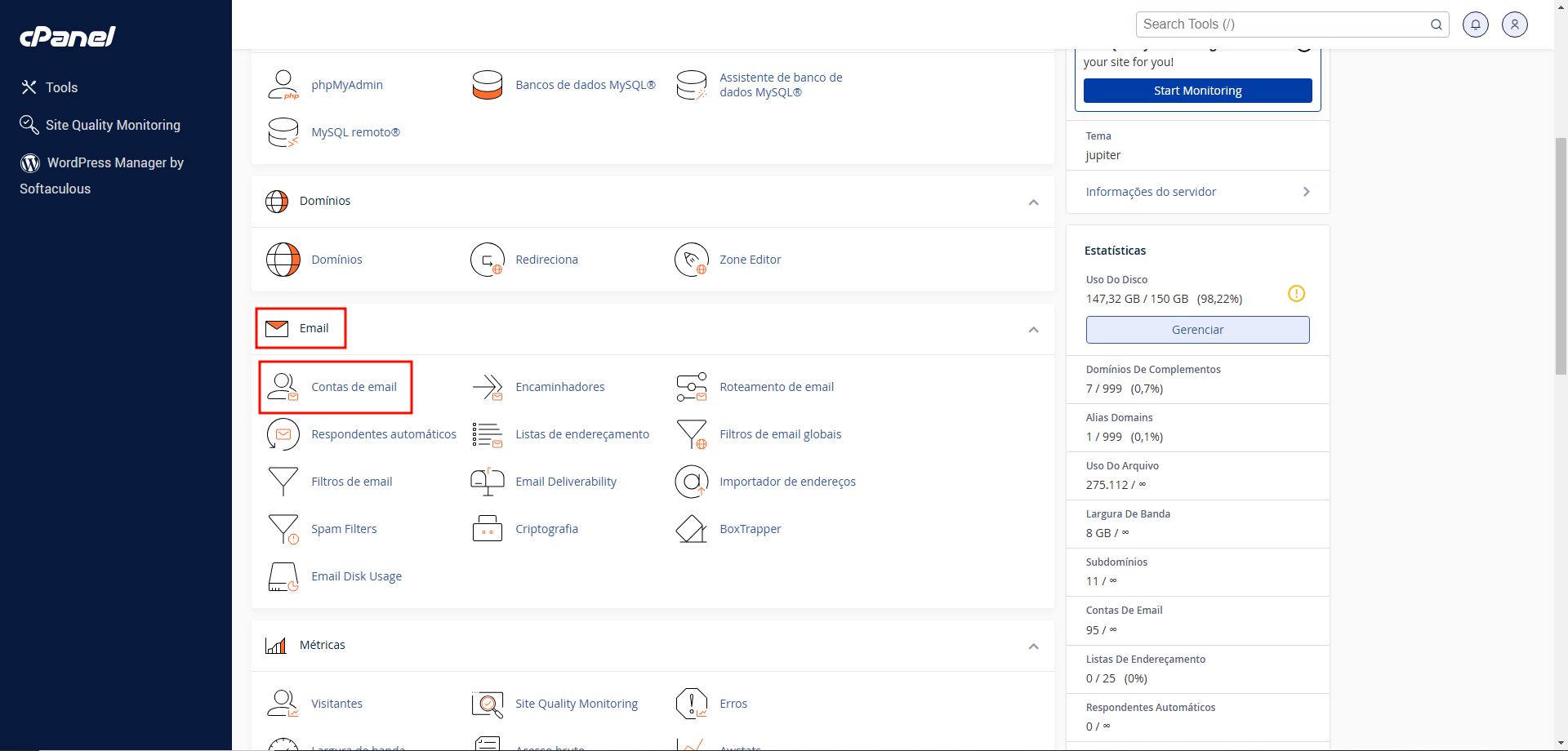The image size is (1568, 751).
Task: Click the Domínios De Complementos 7 / 999 value
Action: 1103,389
